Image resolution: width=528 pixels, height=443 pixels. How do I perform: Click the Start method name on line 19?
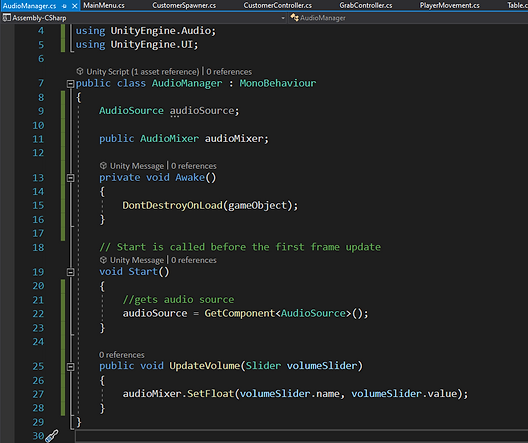(x=143, y=272)
